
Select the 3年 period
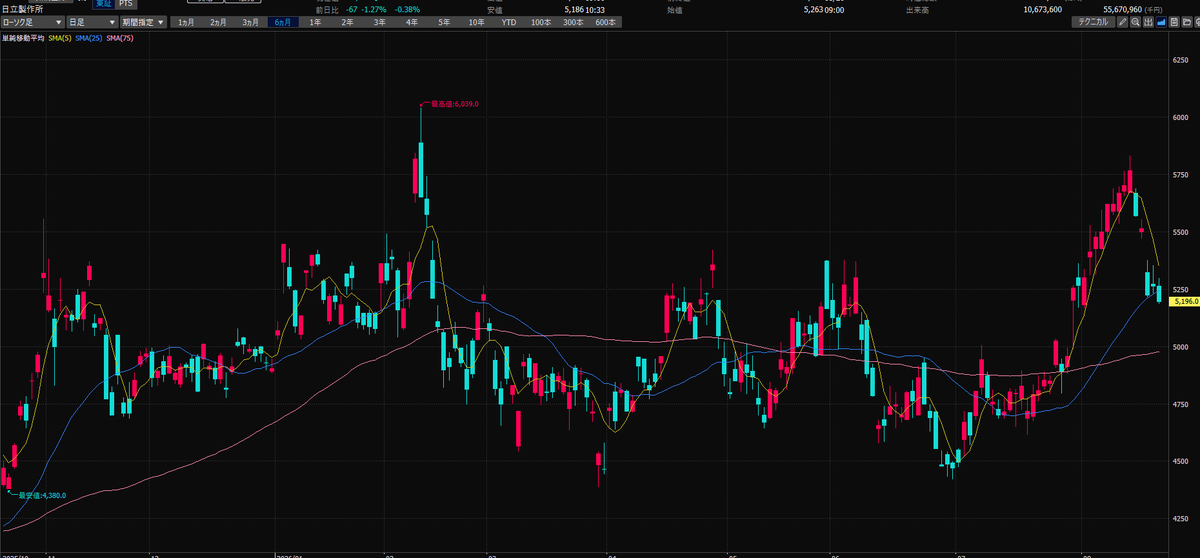pyautogui.click(x=379, y=22)
